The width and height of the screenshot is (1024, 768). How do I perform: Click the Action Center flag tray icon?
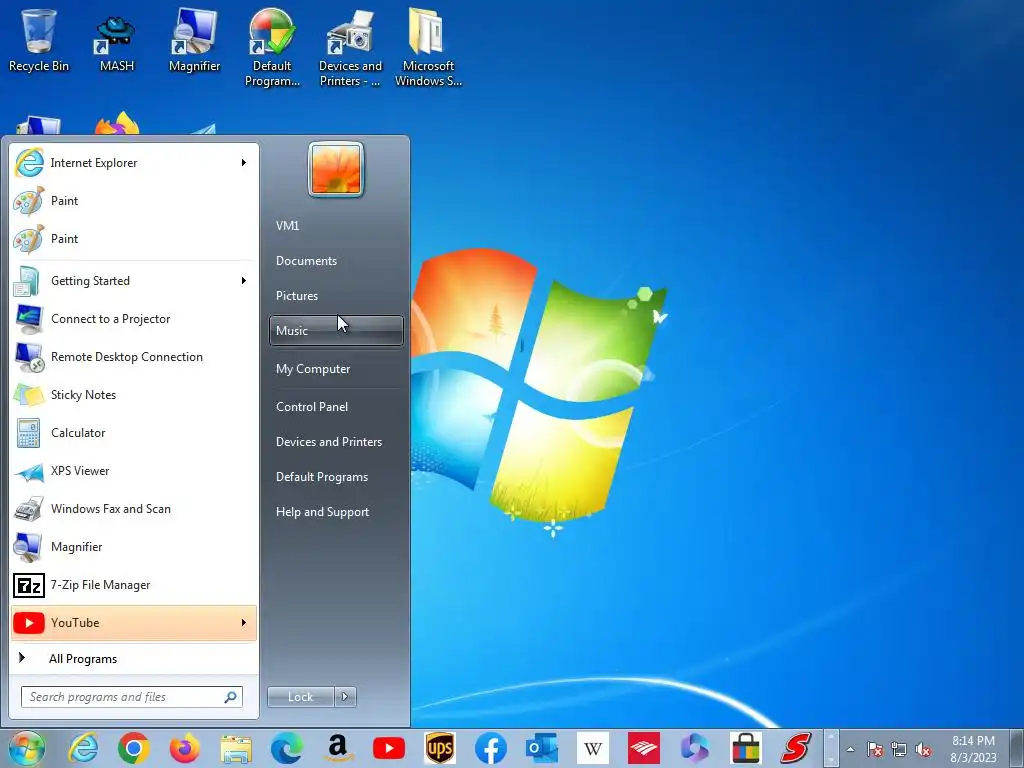(874, 749)
